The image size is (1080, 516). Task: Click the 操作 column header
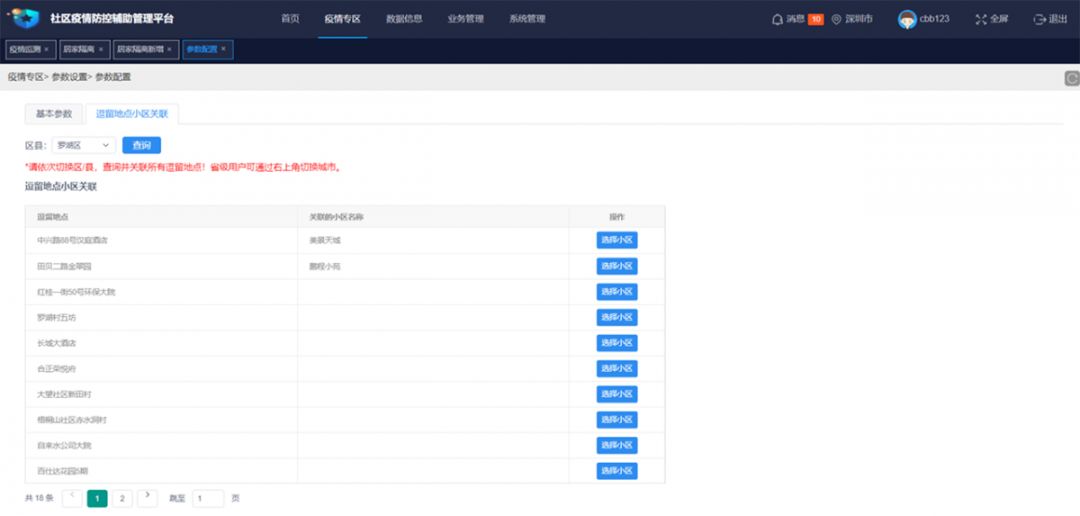coord(616,217)
